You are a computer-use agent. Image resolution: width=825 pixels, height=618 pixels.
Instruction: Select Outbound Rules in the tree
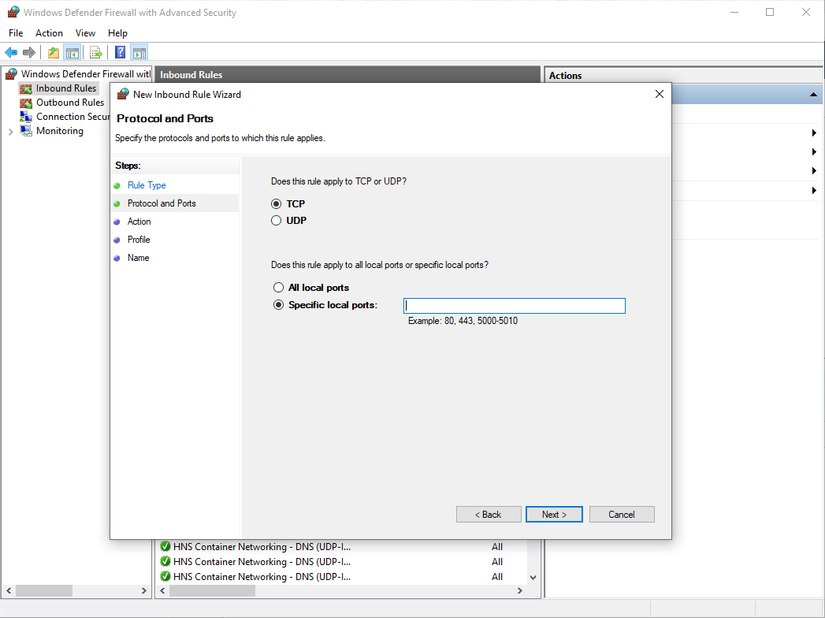[x=70, y=103]
